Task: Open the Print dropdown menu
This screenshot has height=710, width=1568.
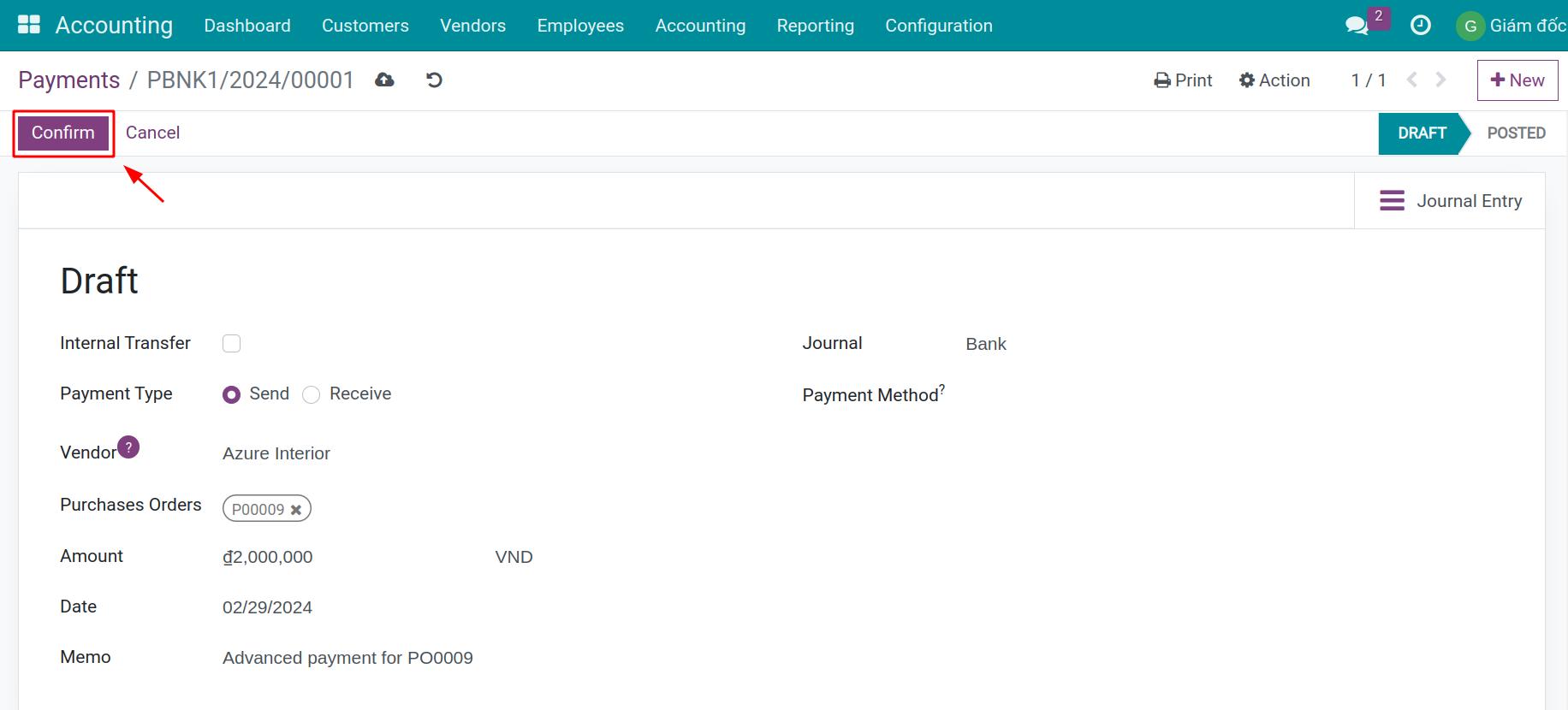Action: (x=1183, y=80)
